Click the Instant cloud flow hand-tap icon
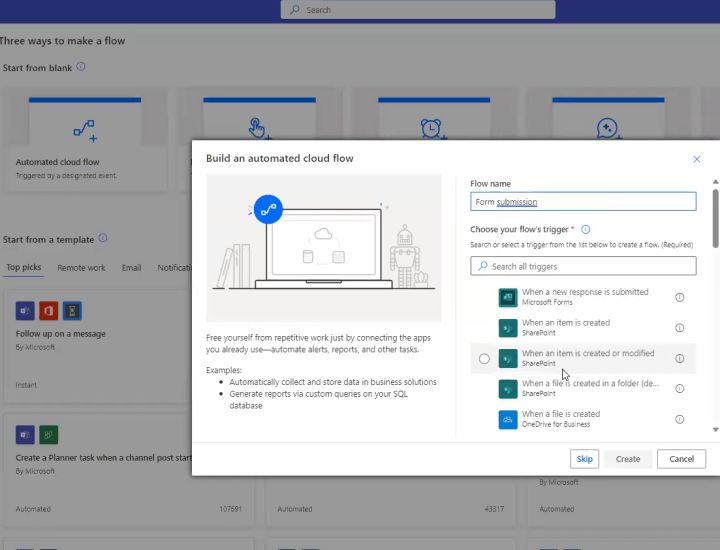The image size is (720, 550). tap(259, 129)
